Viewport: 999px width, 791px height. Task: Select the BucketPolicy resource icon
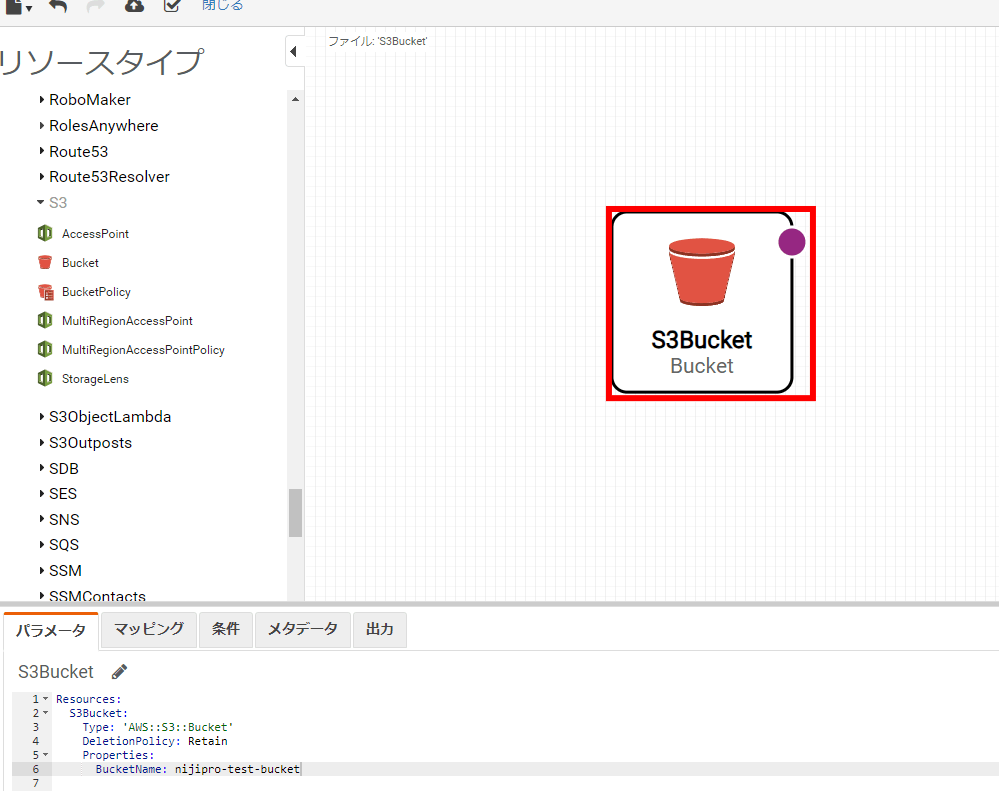[x=45, y=292]
